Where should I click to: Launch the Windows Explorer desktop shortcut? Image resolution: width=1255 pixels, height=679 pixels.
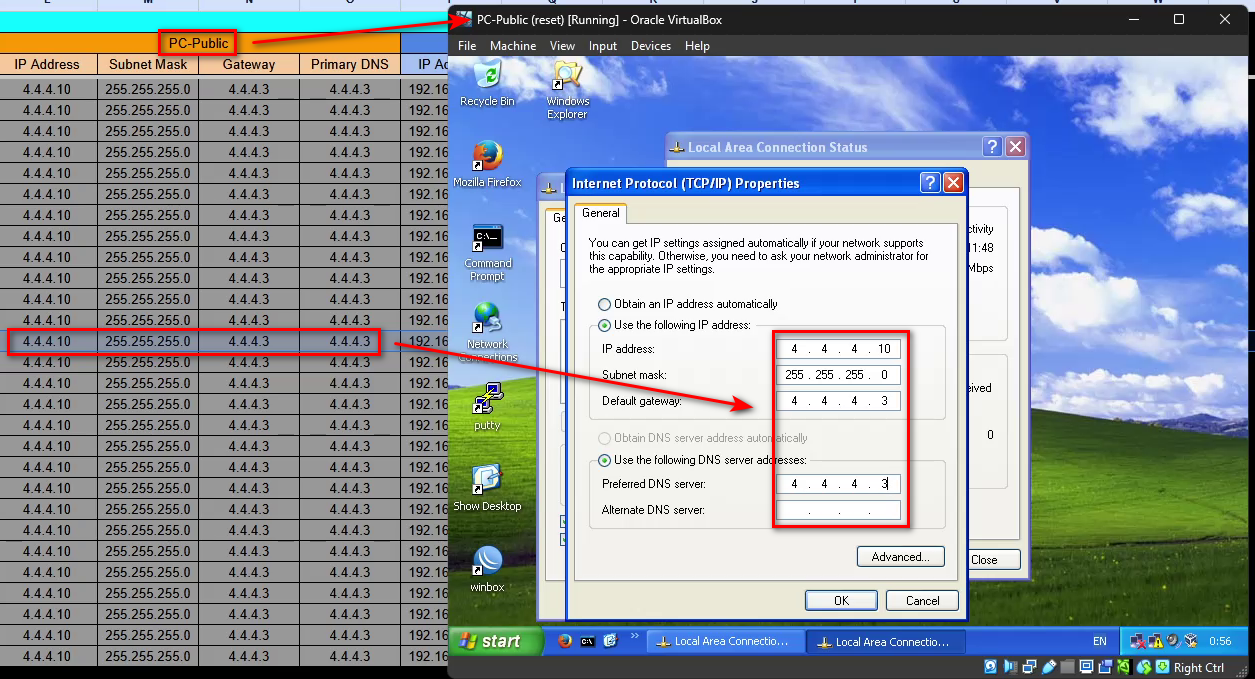coord(567,88)
